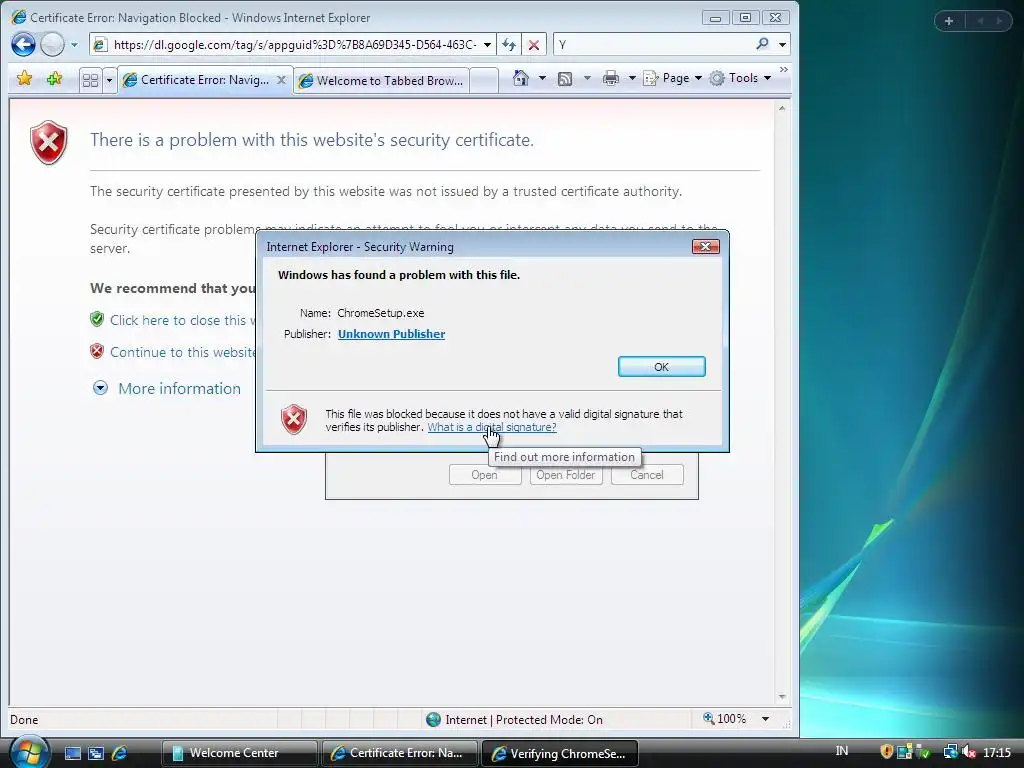The height and width of the screenshot is (768, 1024).
Task: Click the Back navigation arrow in Internet Explorer
Action: click(23, 44)
